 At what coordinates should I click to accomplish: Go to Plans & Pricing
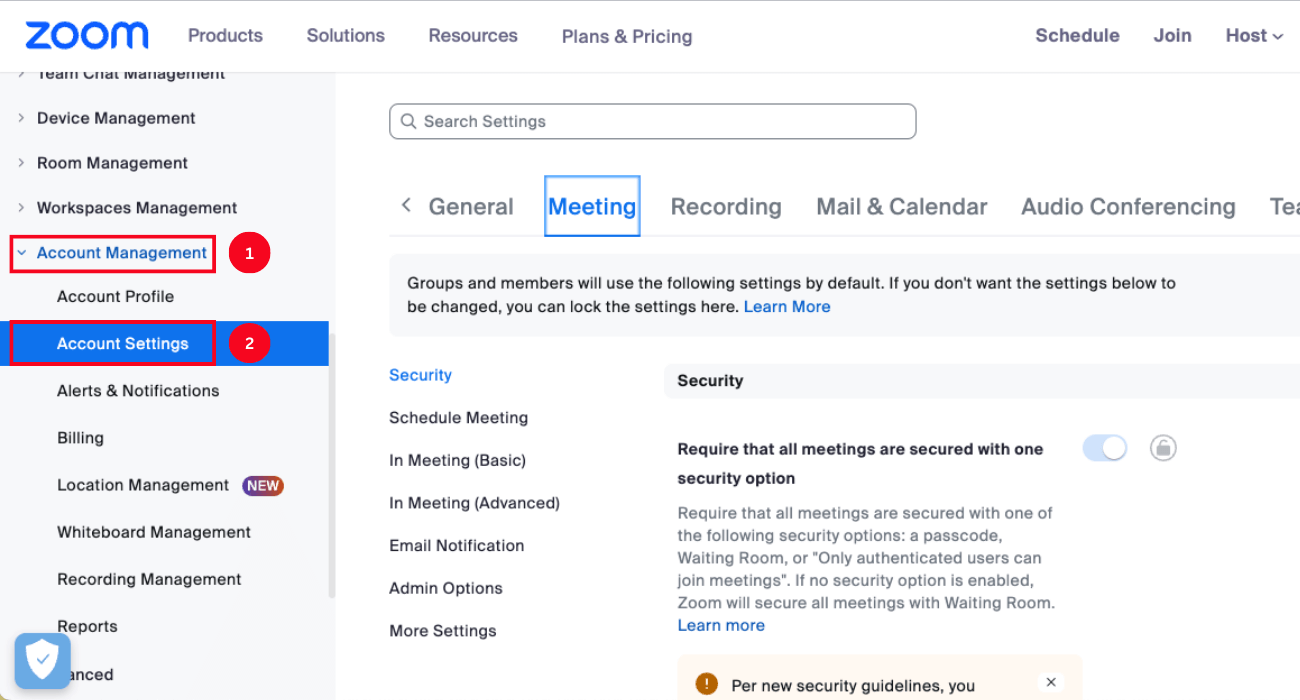click(627, 36)
